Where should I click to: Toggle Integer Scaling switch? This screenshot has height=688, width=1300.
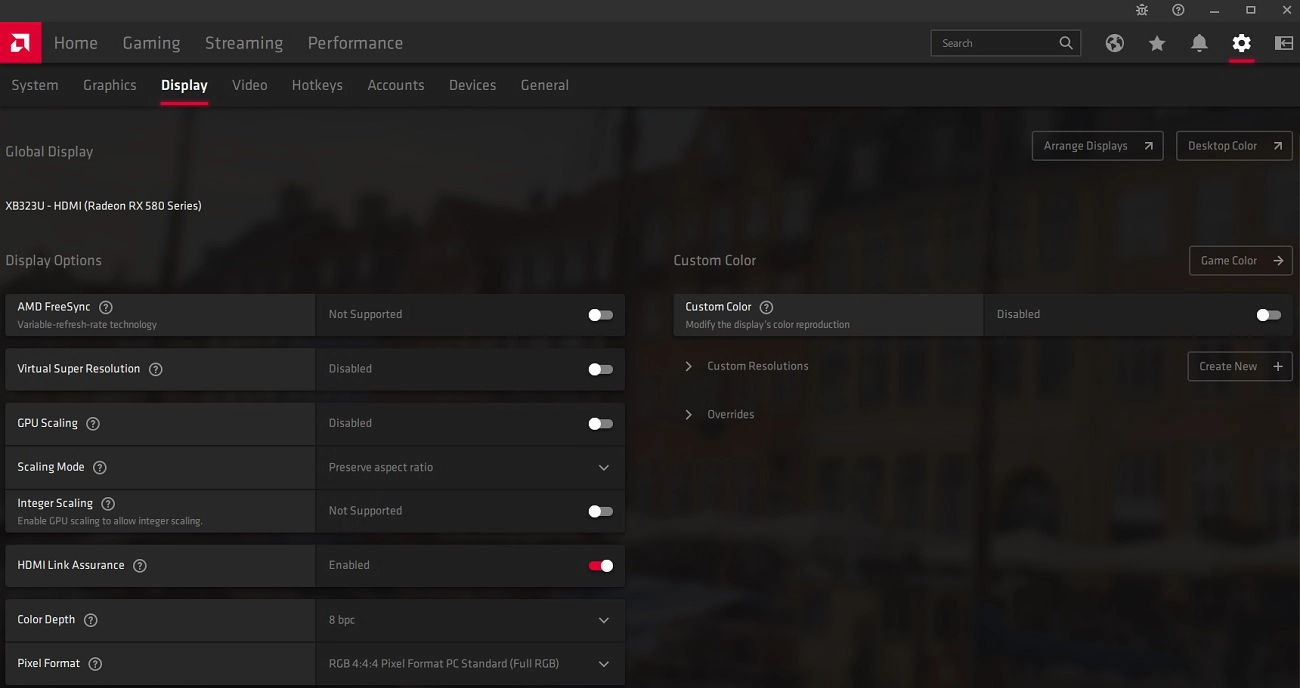pos(600,511)
